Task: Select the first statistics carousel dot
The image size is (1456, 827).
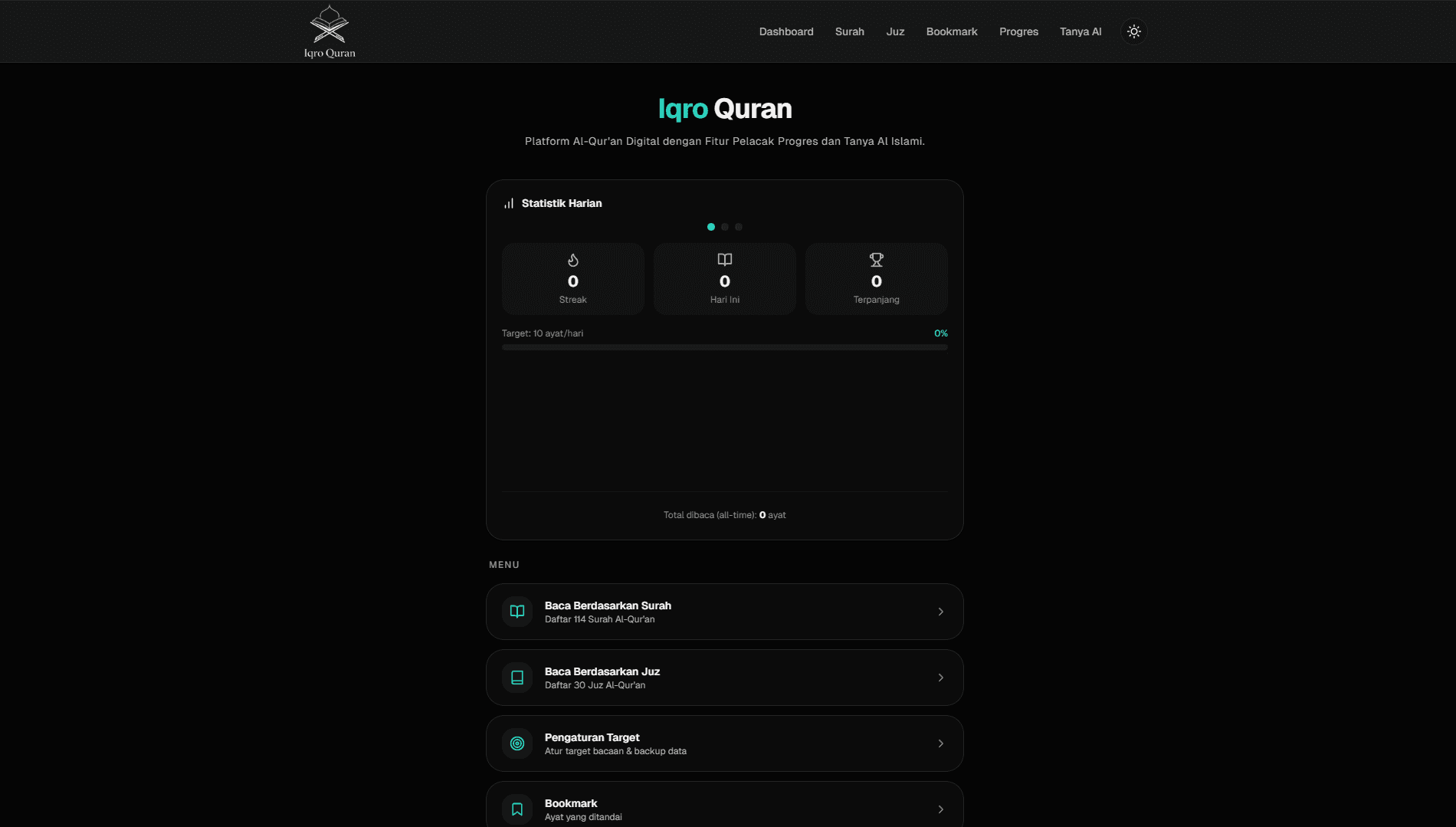Action: (711, 227)
